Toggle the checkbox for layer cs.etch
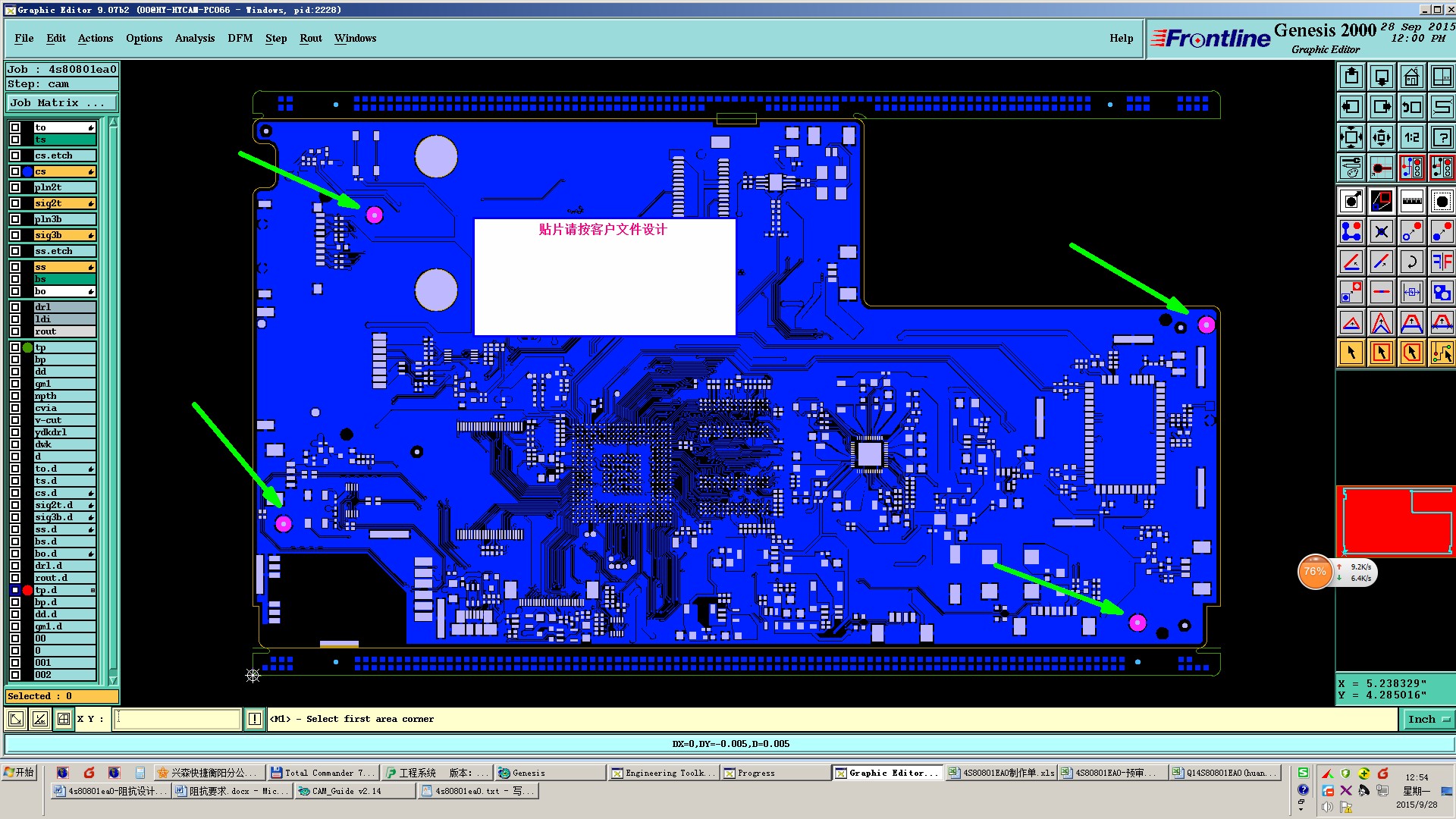Screen dimensions: 1456x819 point(15,155)
